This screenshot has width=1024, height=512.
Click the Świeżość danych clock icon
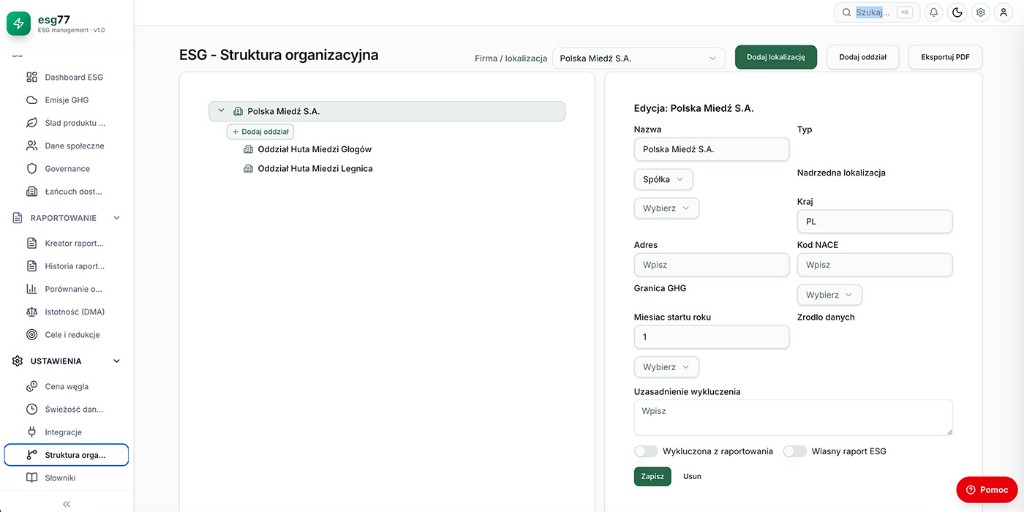click(31, 409)
